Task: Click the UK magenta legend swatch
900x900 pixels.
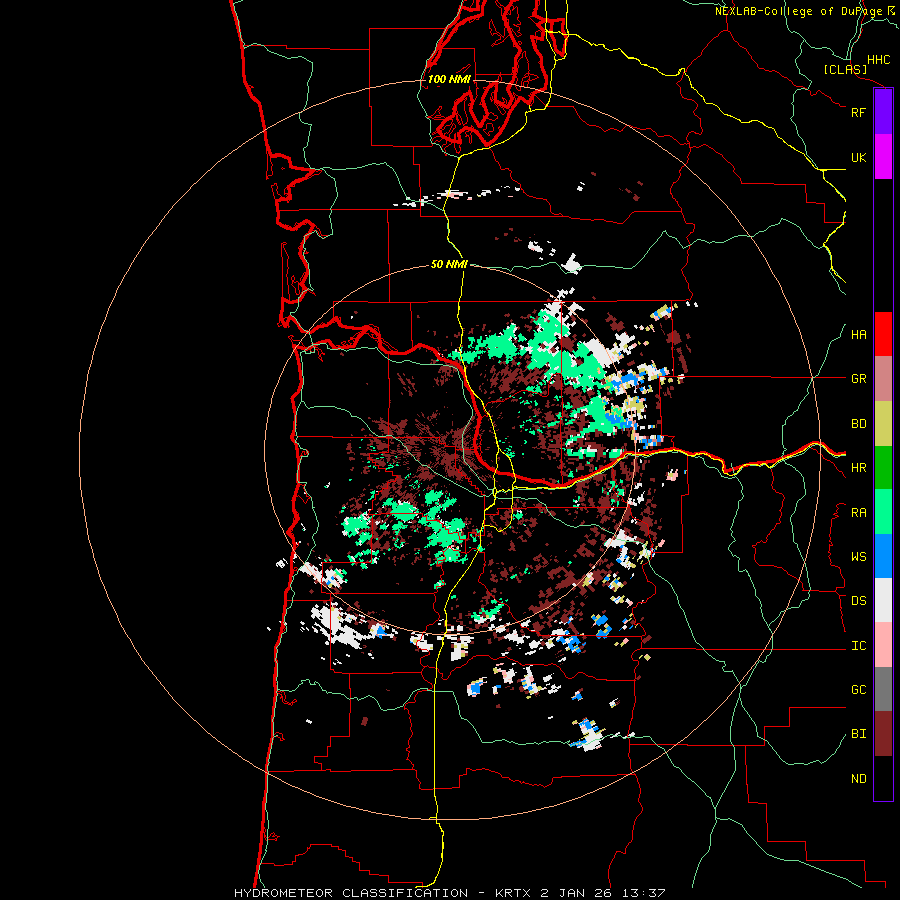Action: (x=883, y=157)
